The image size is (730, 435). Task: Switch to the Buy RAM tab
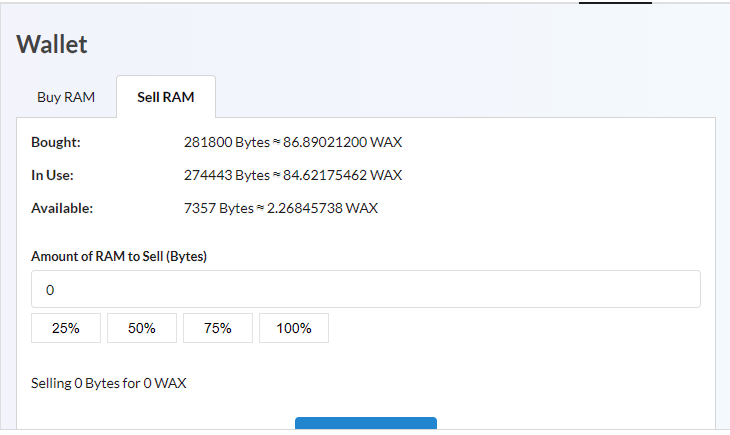pyautogui.click(x=66, y=97)
